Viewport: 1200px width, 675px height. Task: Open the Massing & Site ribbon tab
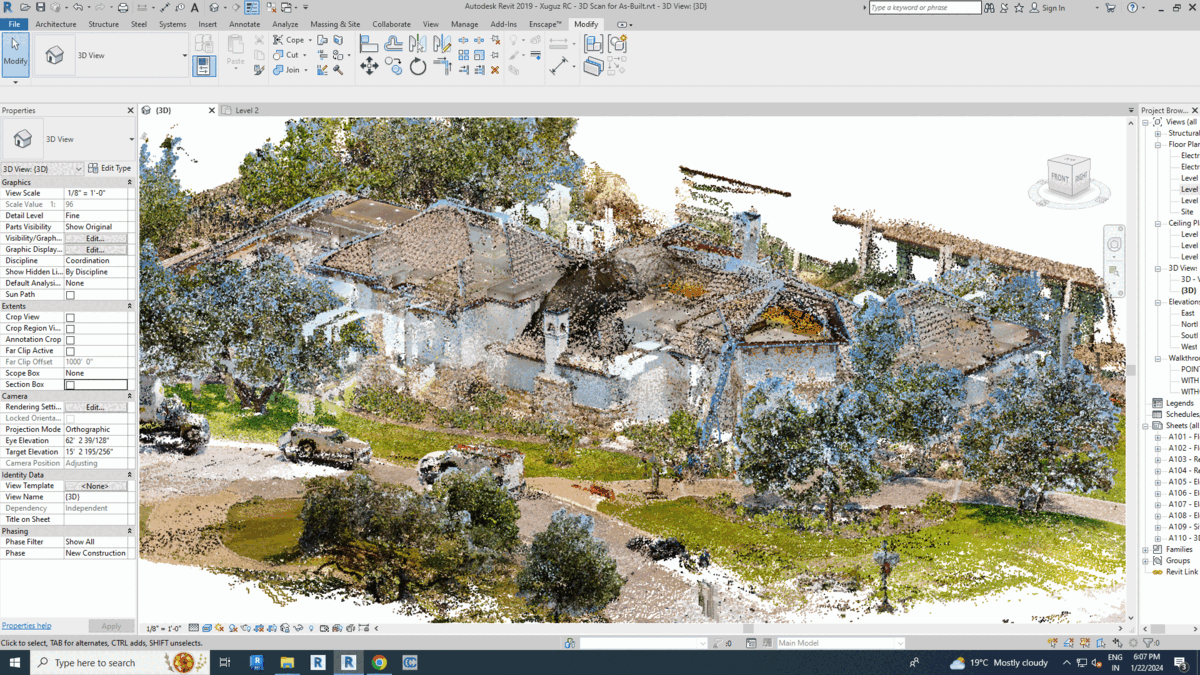[334, 24]
